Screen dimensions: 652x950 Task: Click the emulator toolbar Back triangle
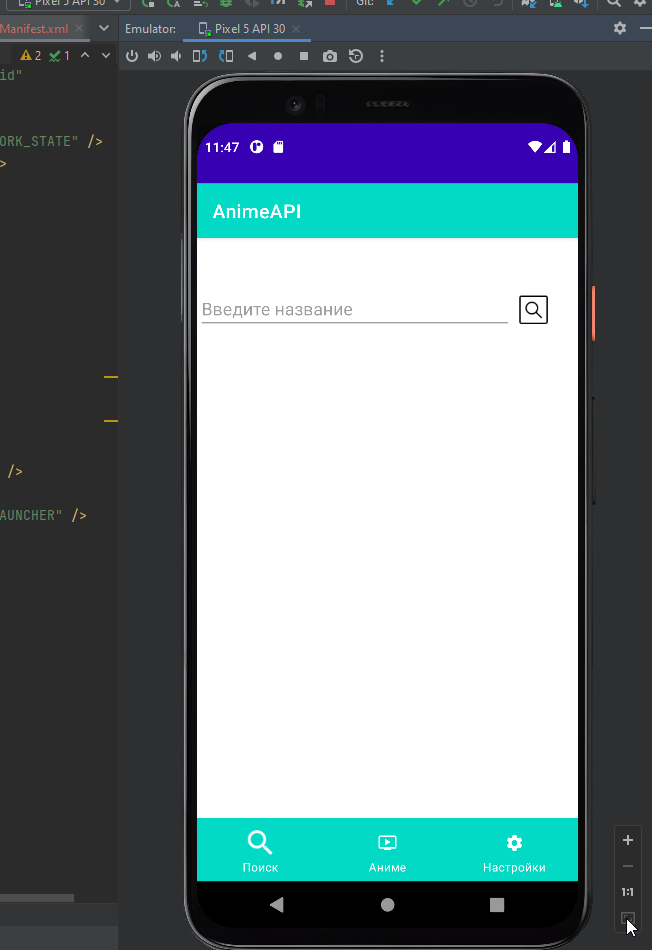click(252, 56)
